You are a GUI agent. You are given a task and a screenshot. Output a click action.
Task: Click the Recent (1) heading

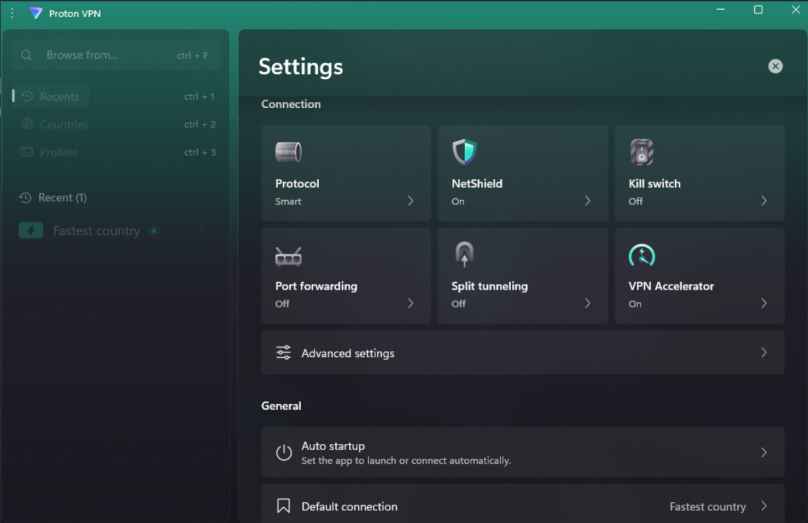(62, 197)
